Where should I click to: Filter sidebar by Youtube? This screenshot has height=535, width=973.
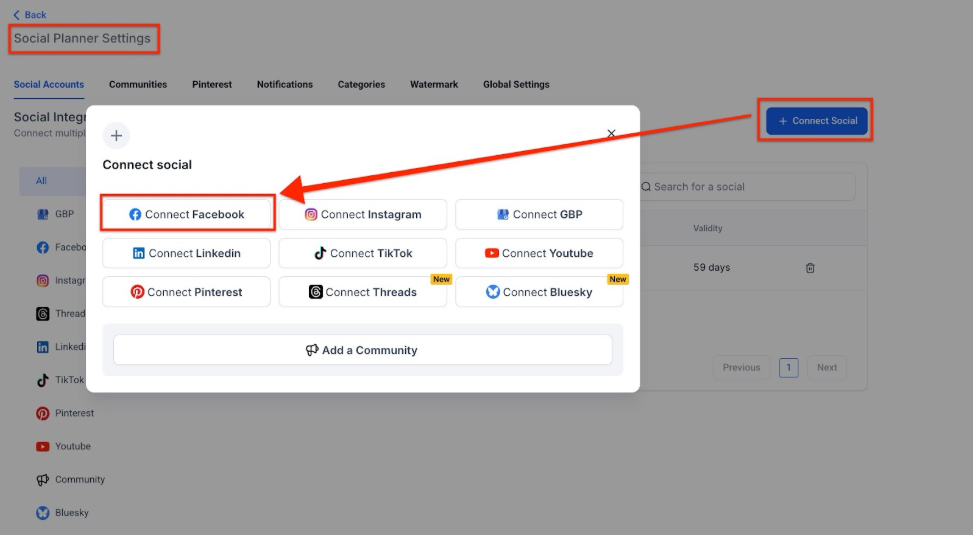(63, 446)
